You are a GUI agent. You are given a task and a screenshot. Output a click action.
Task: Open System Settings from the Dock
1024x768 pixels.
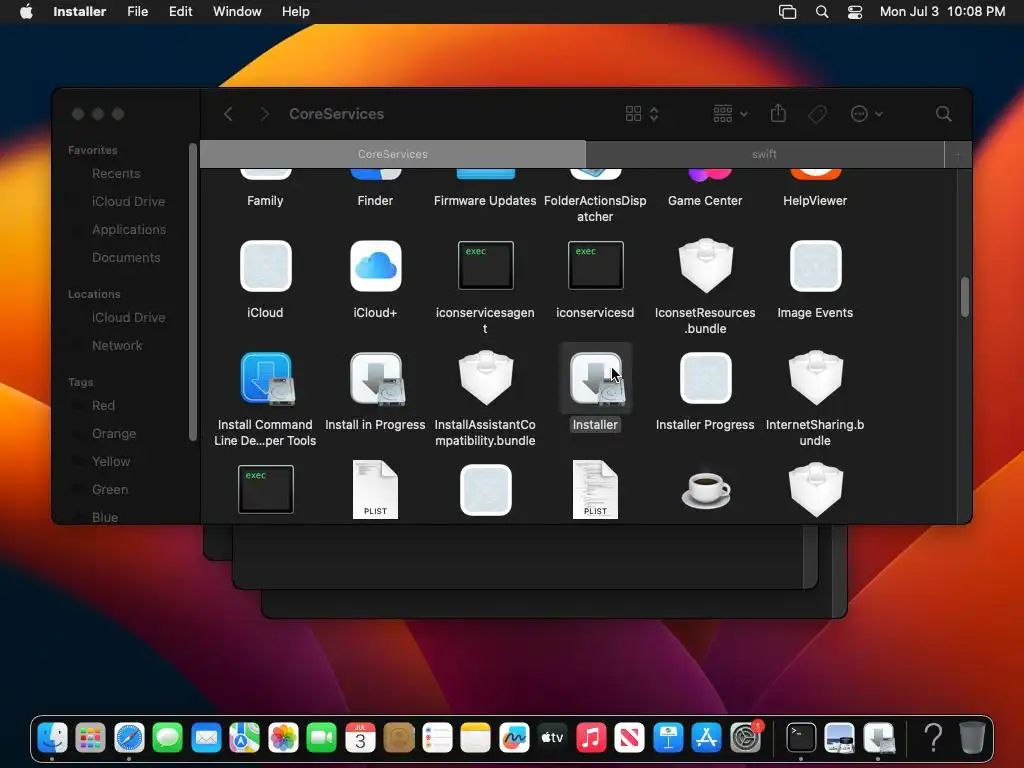pyautogui.click(x=745, y=738)
